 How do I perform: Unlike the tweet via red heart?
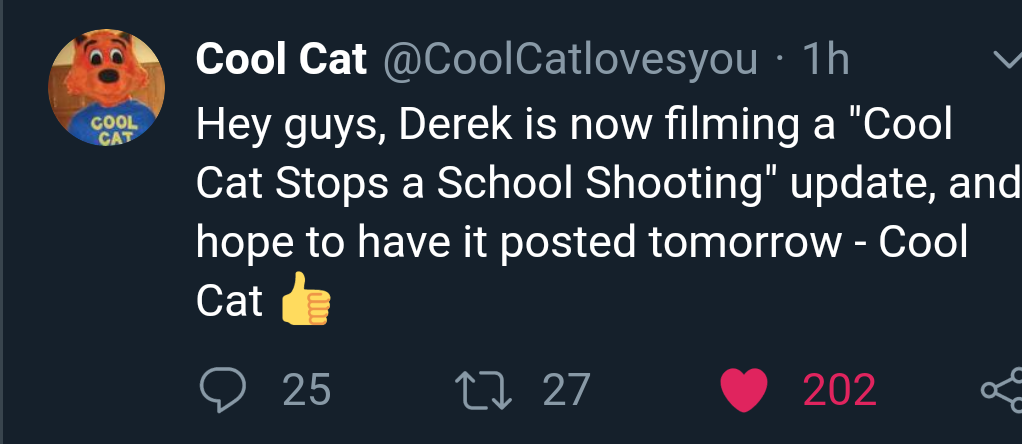(x=744, y=390)
